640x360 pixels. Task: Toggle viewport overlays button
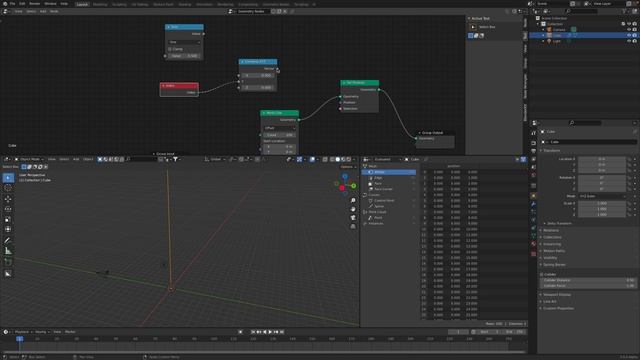click(312, 159)
